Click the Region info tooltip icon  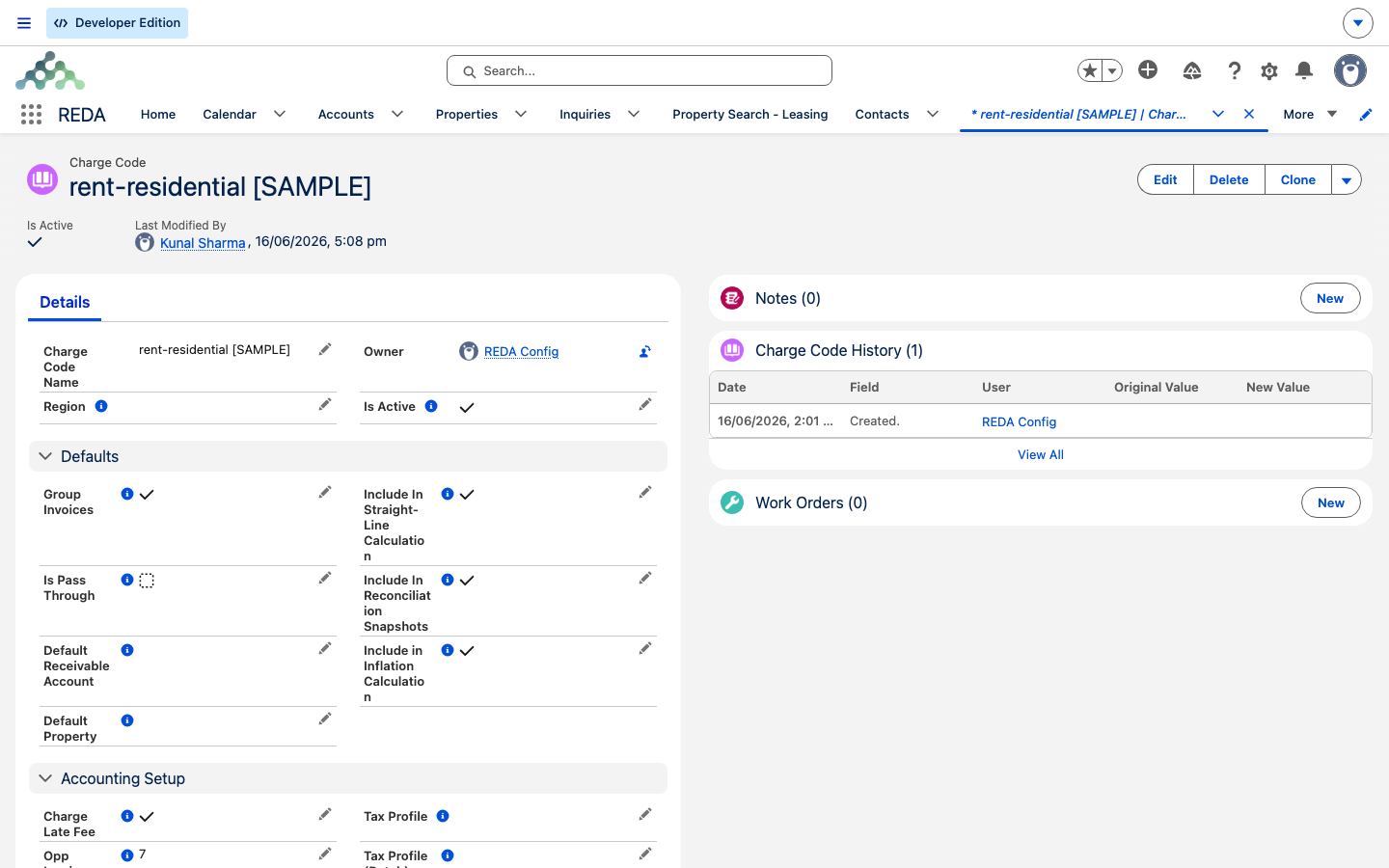click(101, 406)
